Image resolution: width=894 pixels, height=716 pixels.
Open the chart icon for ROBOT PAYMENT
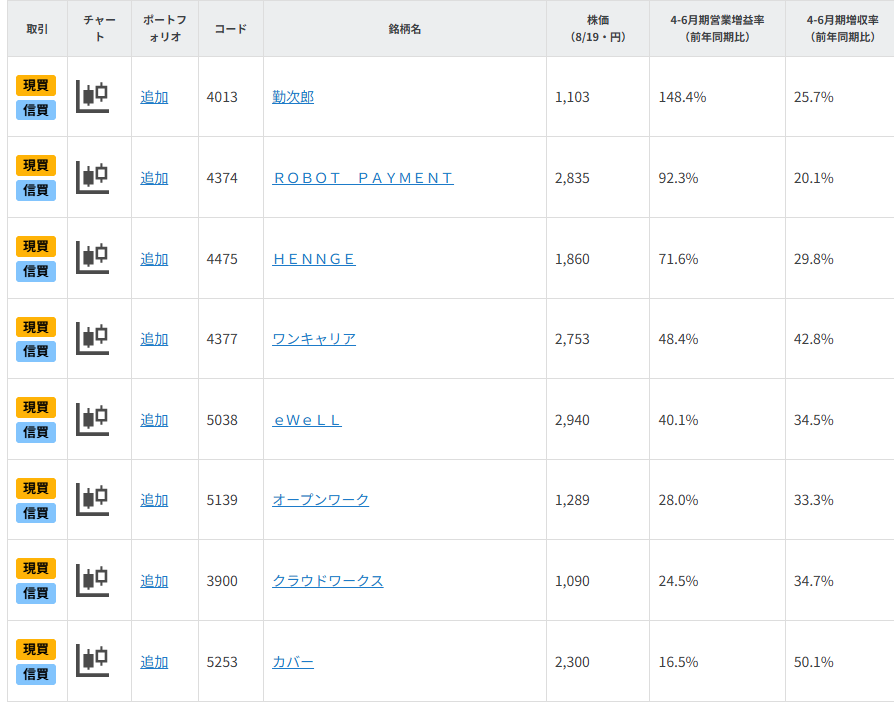click(x=92, y=177)
